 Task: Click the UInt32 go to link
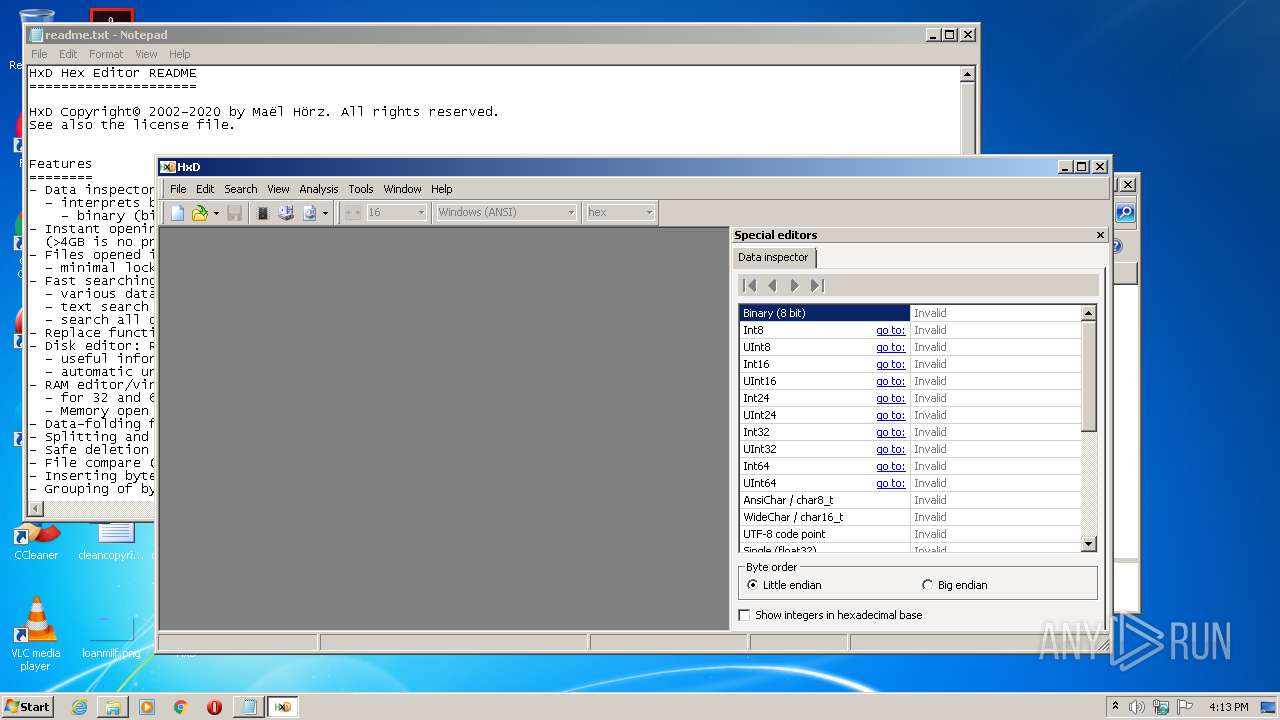pos(890,449)
